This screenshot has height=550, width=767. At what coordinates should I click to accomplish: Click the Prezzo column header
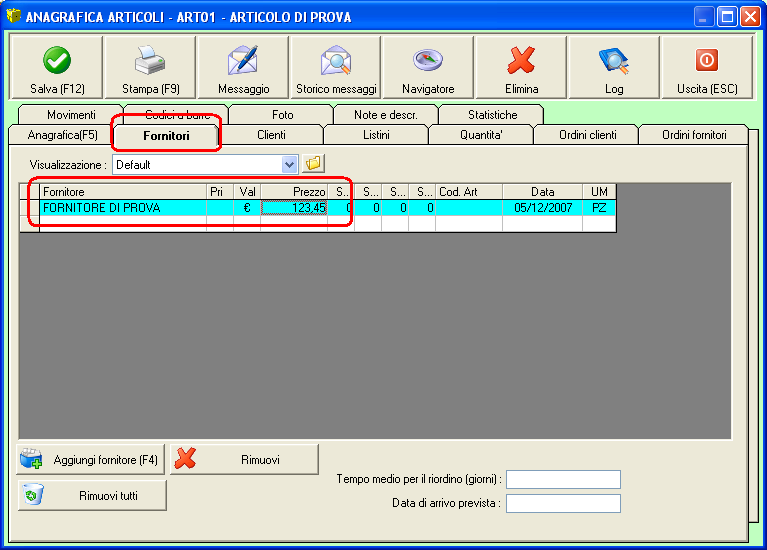(x=294, y=191)
